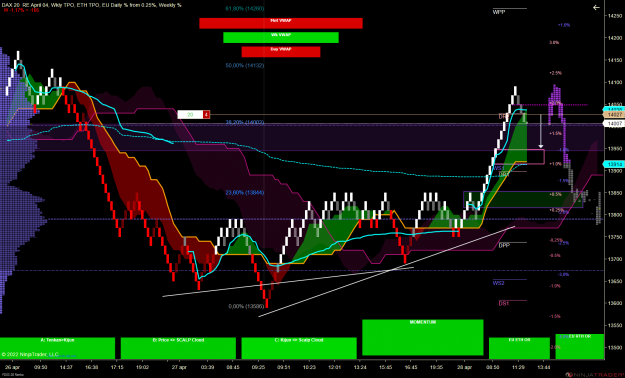The image size is (625, 378).
Task: Click the WS2 pivot label
Action: click(499, 283)
